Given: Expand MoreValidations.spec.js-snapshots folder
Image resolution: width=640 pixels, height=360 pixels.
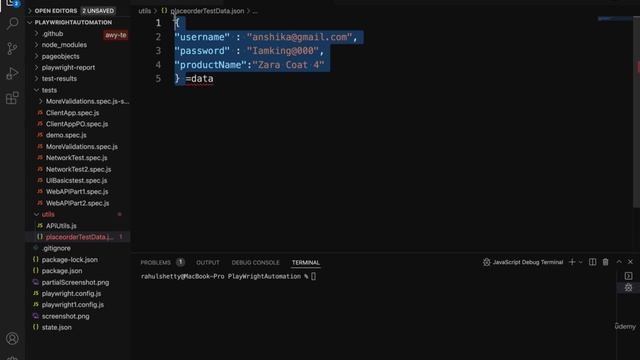Looking at the screenshot, I should (87, 101).
